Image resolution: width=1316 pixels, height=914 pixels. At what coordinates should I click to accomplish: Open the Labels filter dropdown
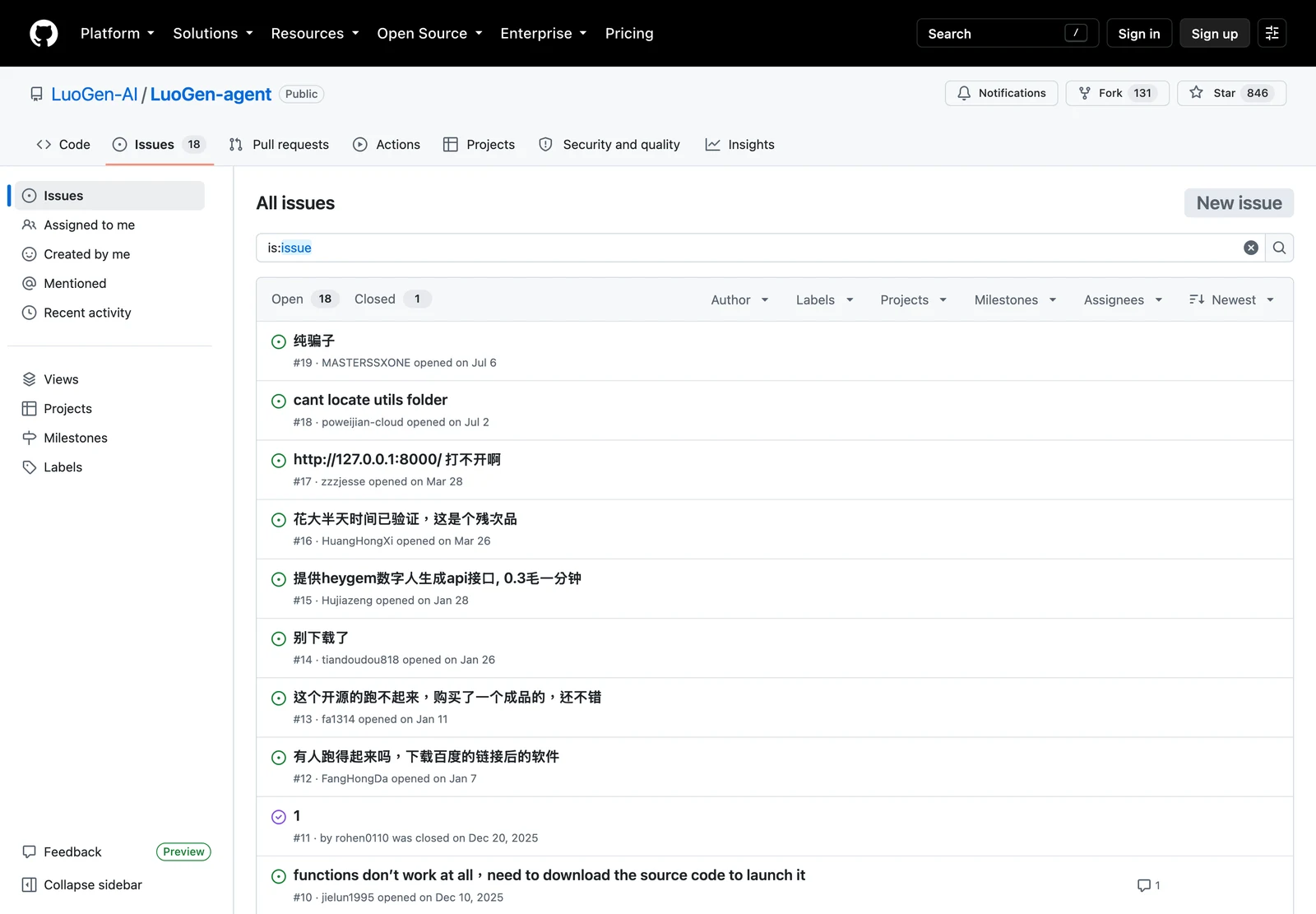tap(824, 300)
